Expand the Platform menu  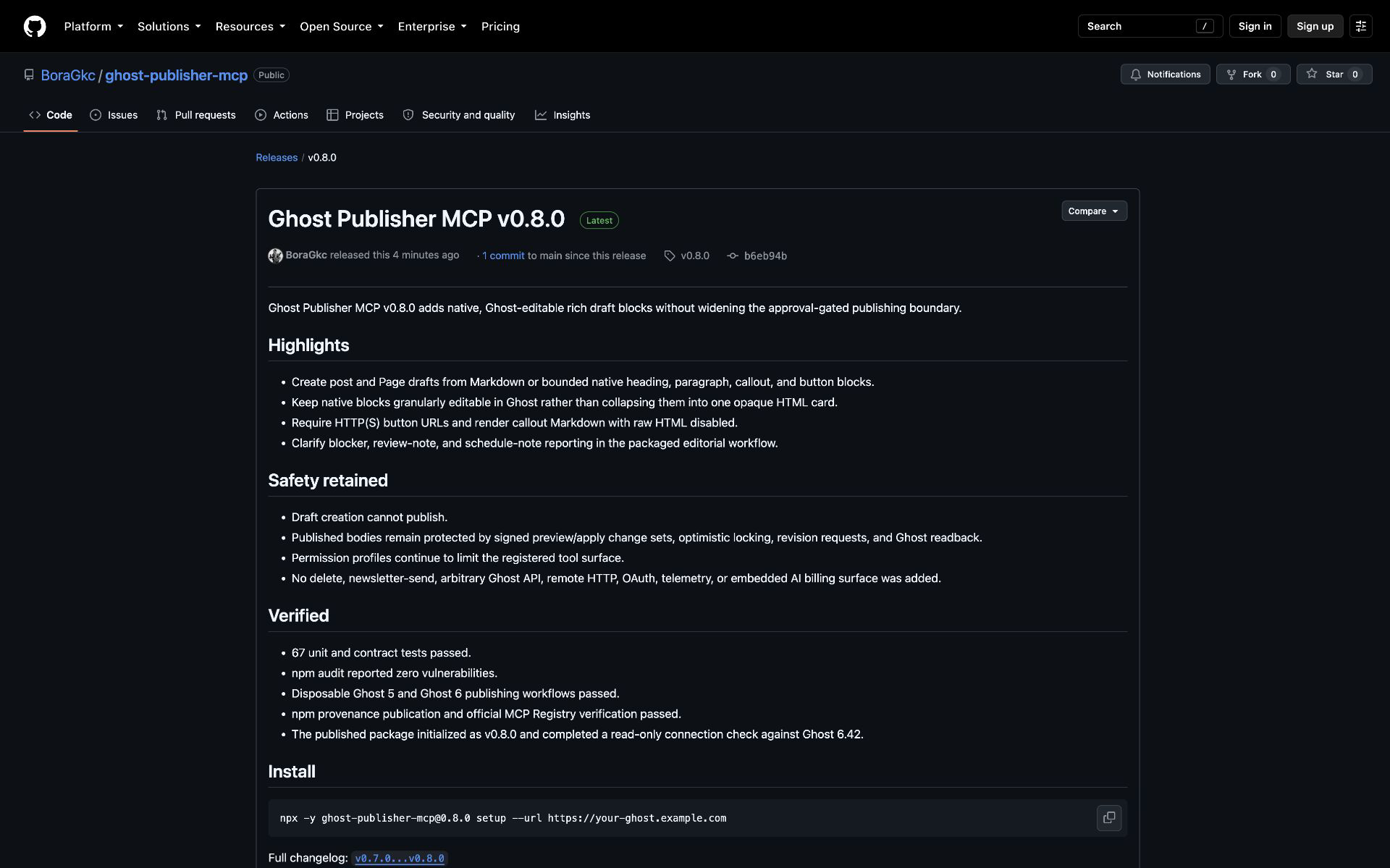click(93, 26)
